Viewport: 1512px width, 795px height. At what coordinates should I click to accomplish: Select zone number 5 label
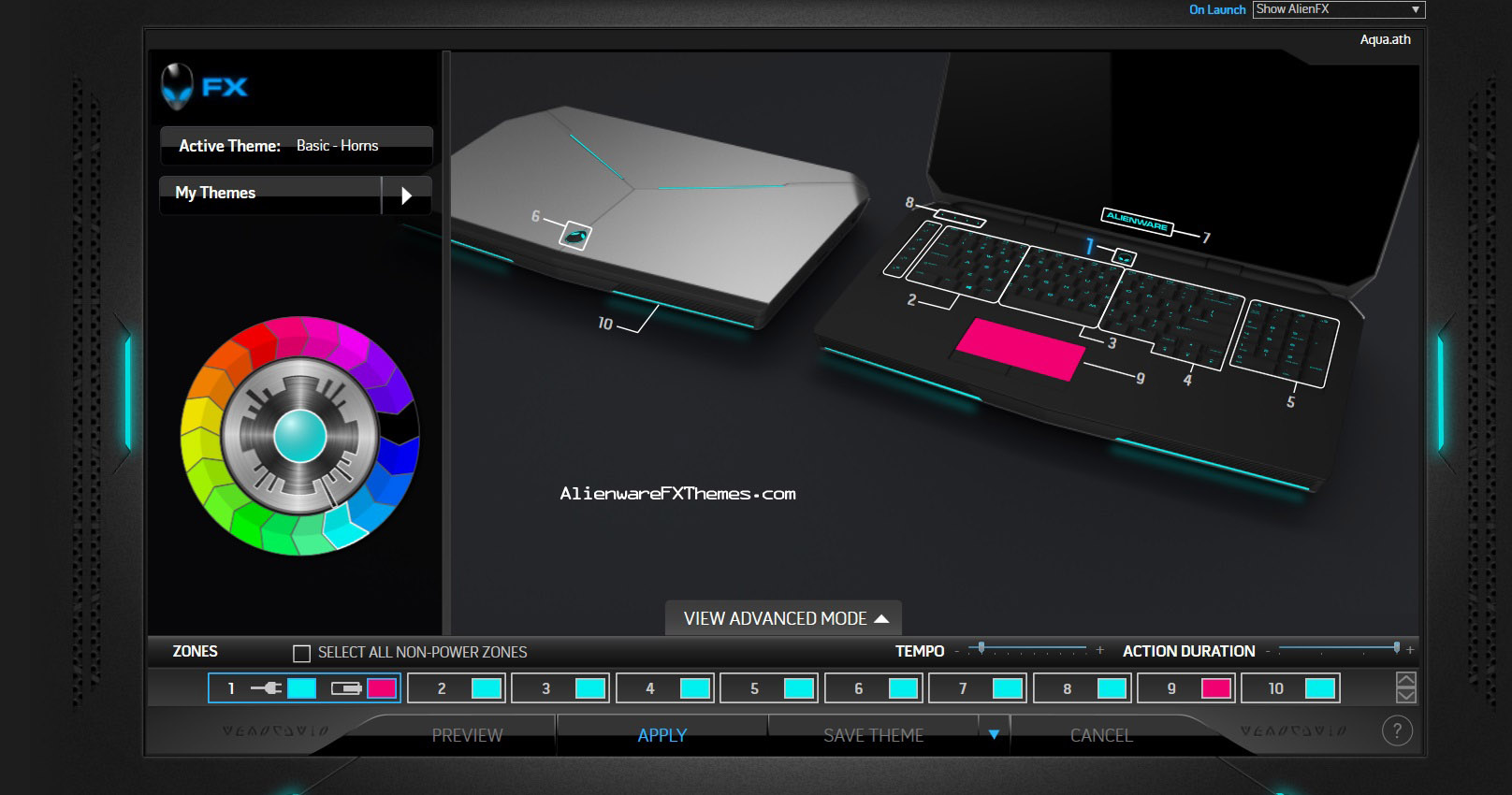pyautogui.click(x=754, y=689)
